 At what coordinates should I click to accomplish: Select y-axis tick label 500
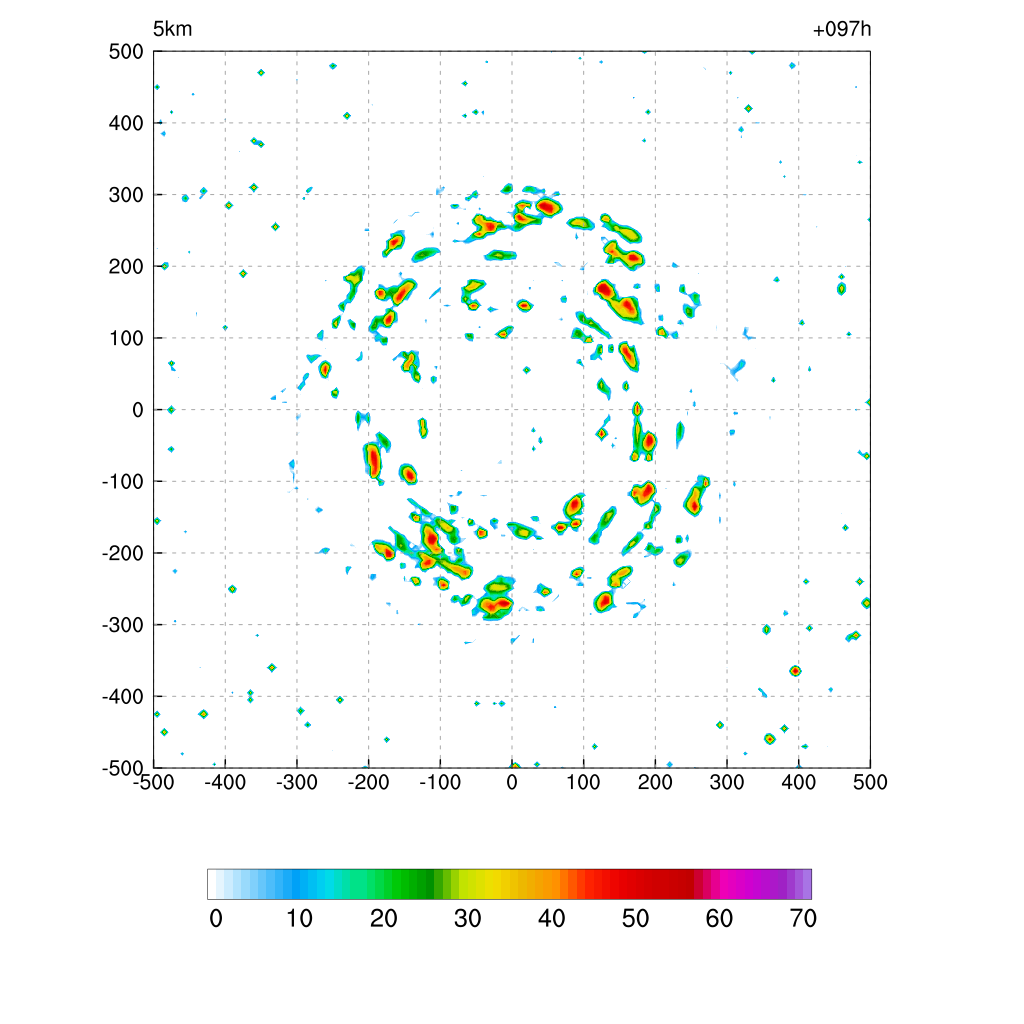tap(126, 52)
